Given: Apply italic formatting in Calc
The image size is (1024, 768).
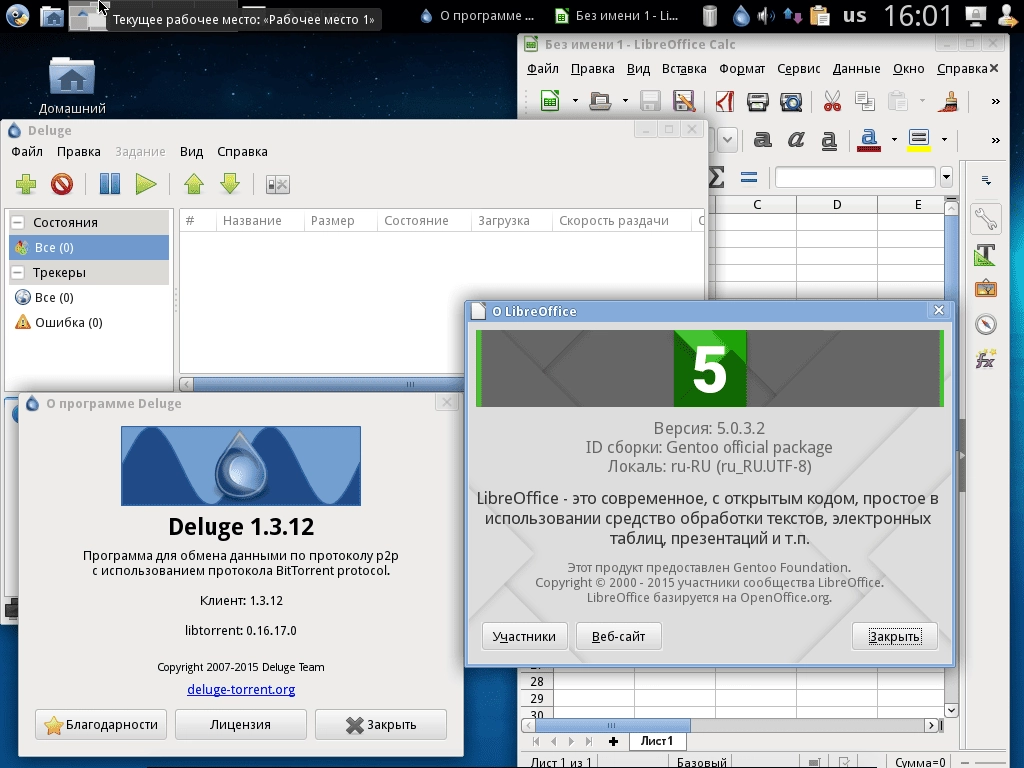Looking at the screenshot, I should coord(795,139).
